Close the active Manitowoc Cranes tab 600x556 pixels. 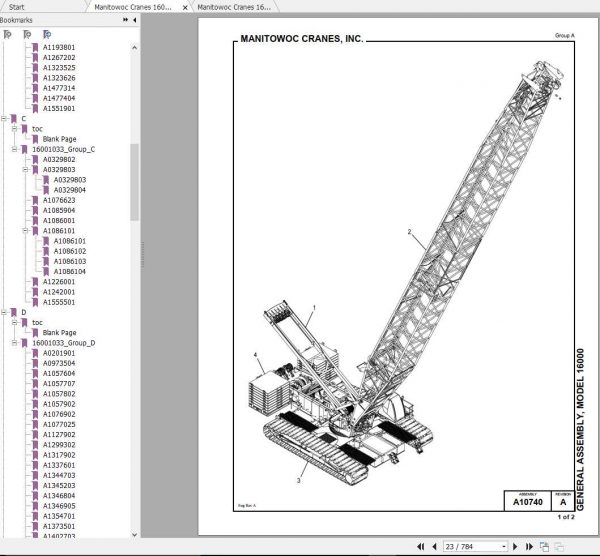[185, 7]
